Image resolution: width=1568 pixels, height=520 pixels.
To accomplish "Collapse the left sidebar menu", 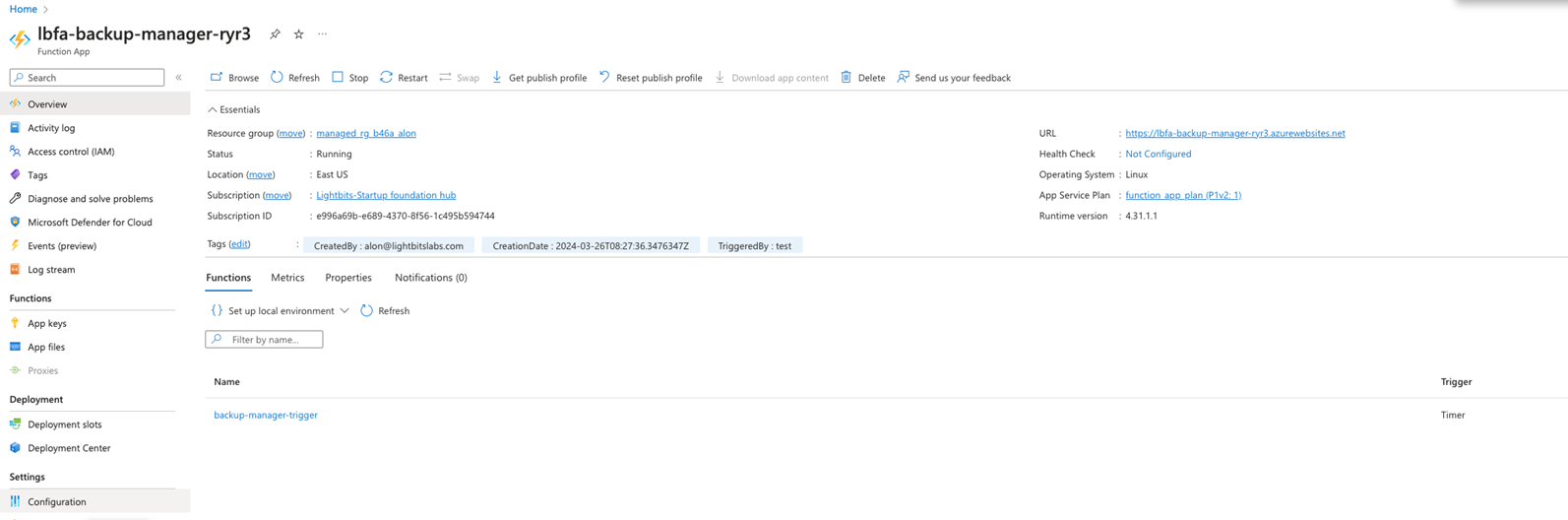I will point(178,77).
